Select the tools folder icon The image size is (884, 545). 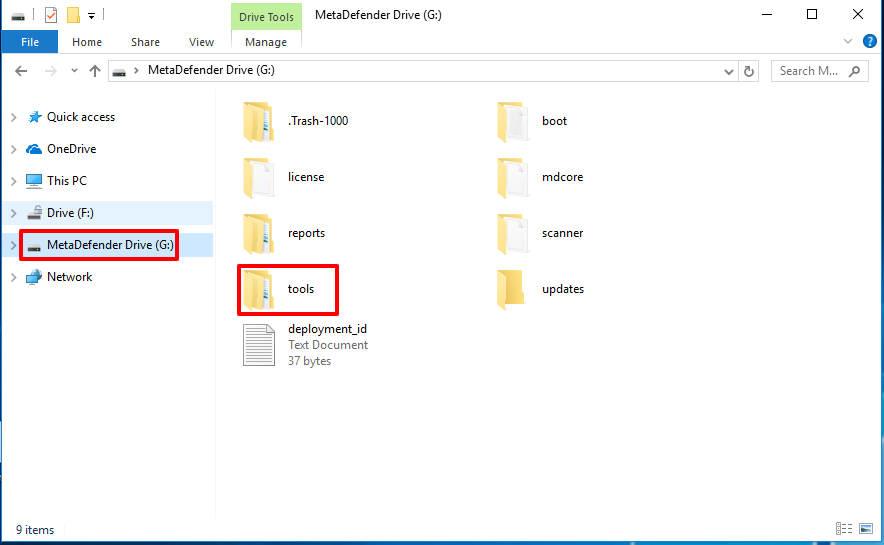click(258, 289)
